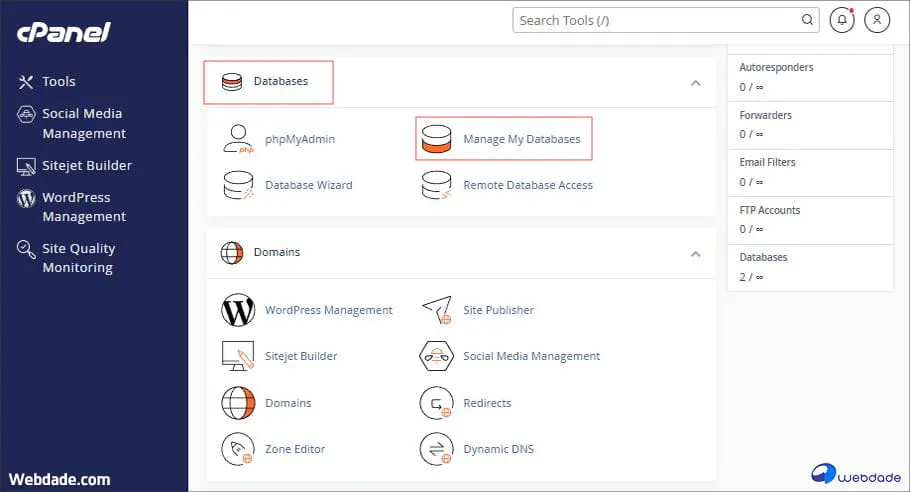This screenshot has height=492, width=910.
Task: Click Sitejet Builder icon in Domains
Action: (x=238, y=356)
